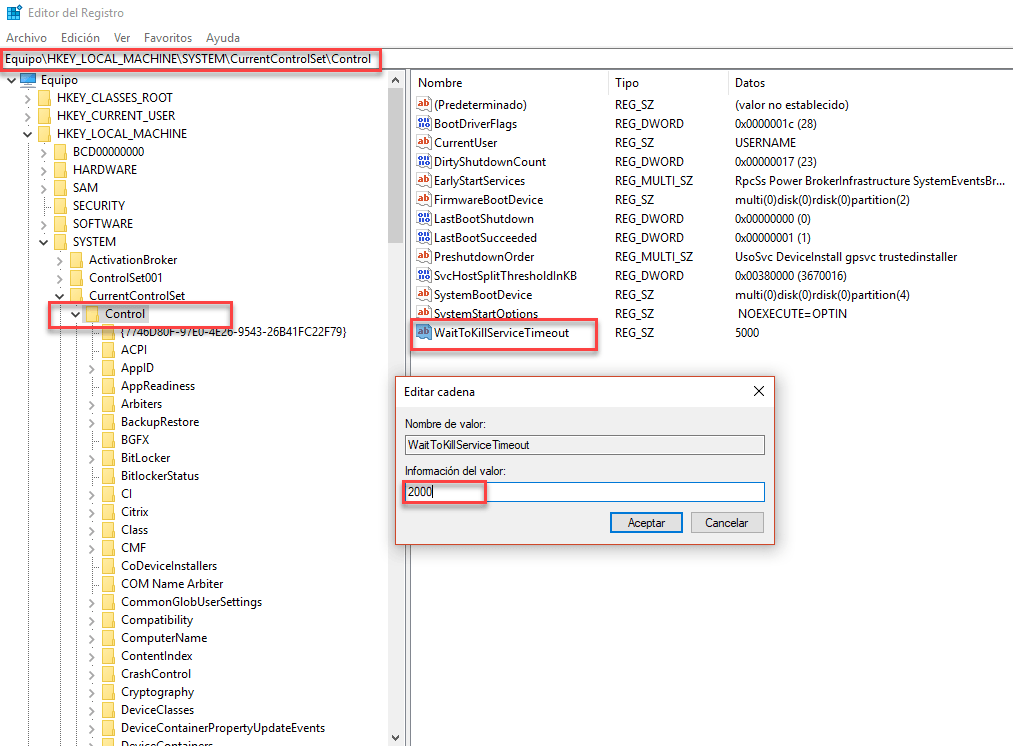Collapse the SYSTEM key node
The width and height of the screenshot is (1013, 746).
click(x=43, y=242)
